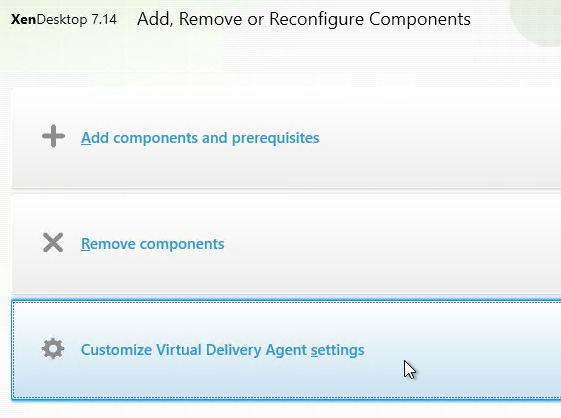Click the word Customize in third option
The image size is (561, 418).
[116, 350]
